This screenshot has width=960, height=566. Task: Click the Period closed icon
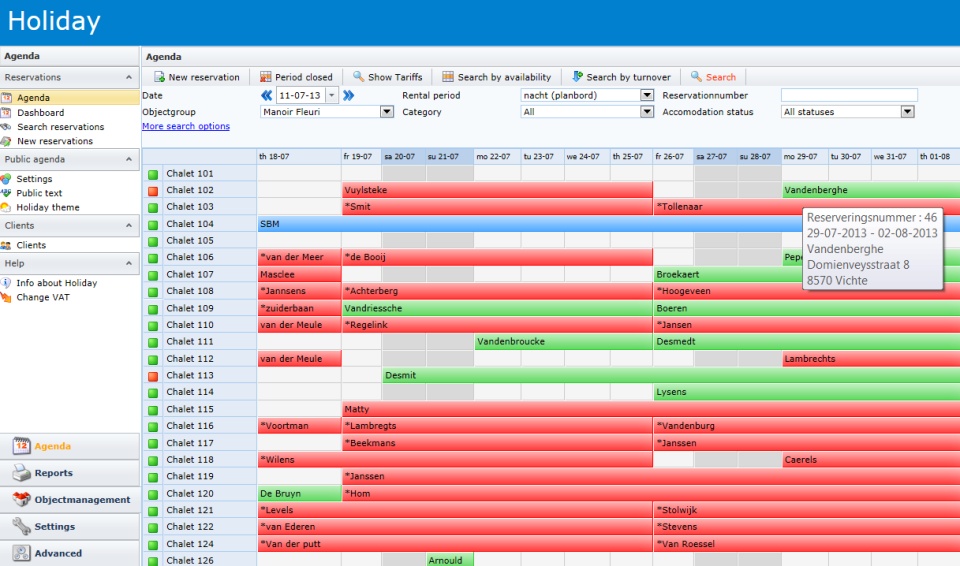click(266, 77)
